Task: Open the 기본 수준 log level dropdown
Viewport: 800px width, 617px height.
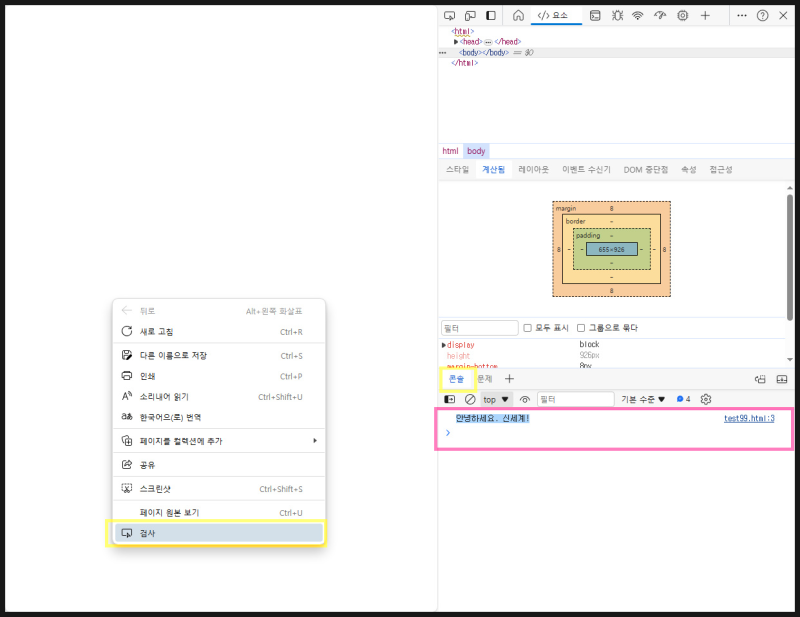Action: pos(643,399)
